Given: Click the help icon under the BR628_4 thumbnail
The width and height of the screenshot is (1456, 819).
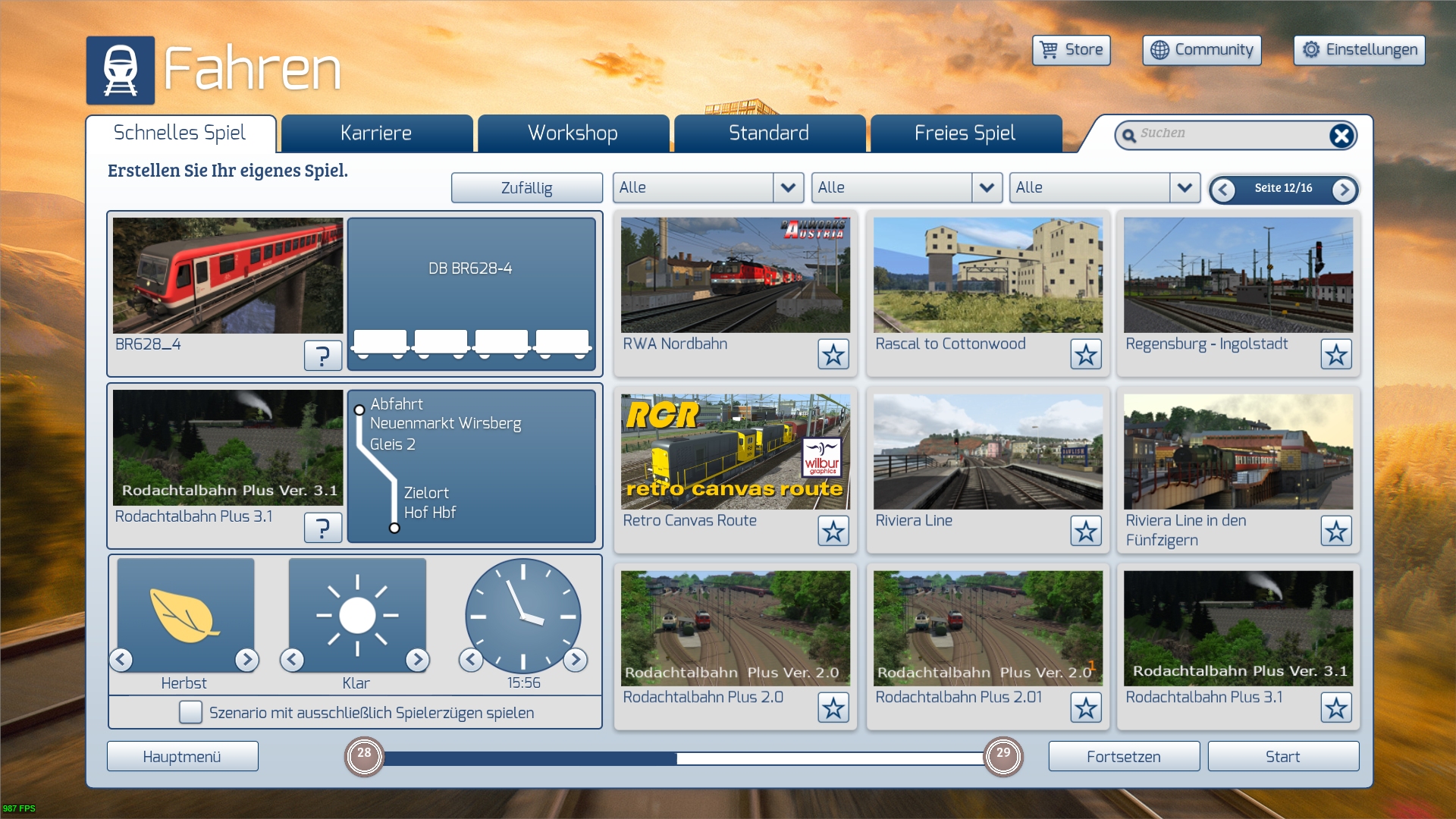Looking at the screenshot, I should click(x=322, y=355).
